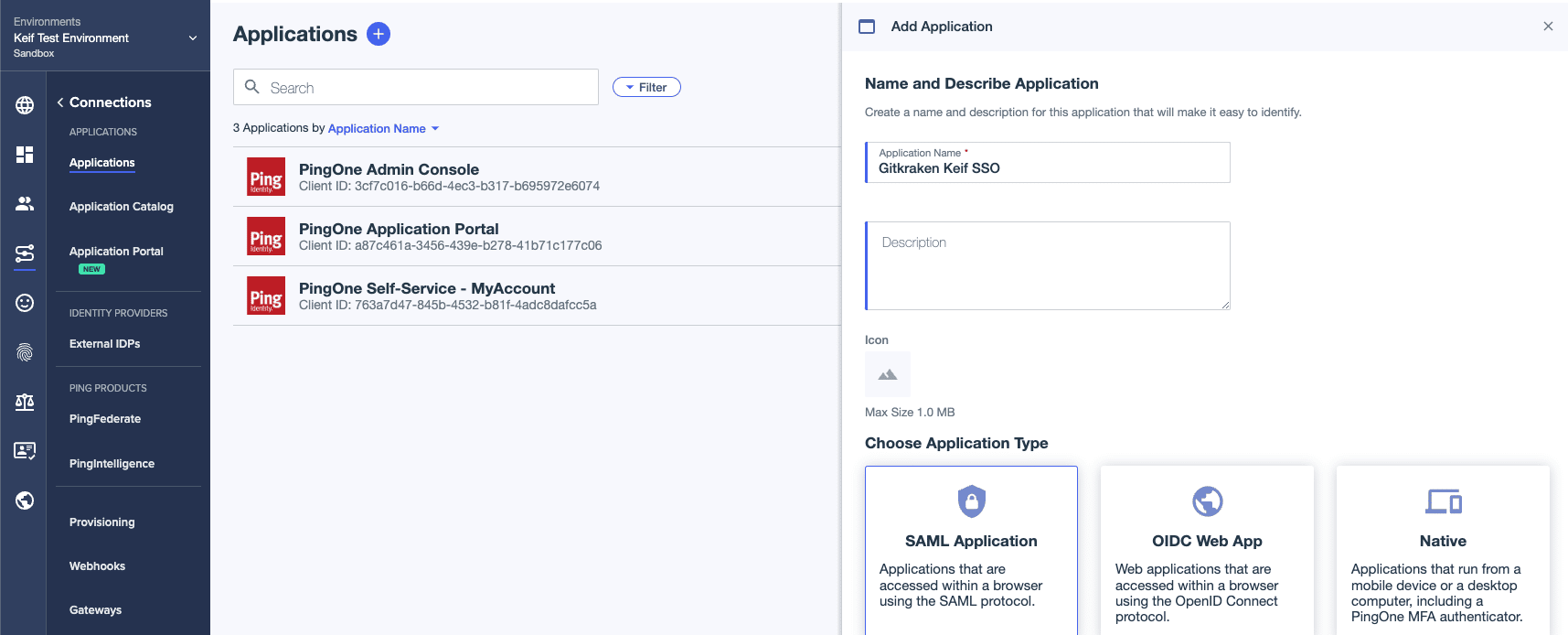The image size is (1568, 635).
Task: Go to Application Catalog in sidebar
Action: 122,207
